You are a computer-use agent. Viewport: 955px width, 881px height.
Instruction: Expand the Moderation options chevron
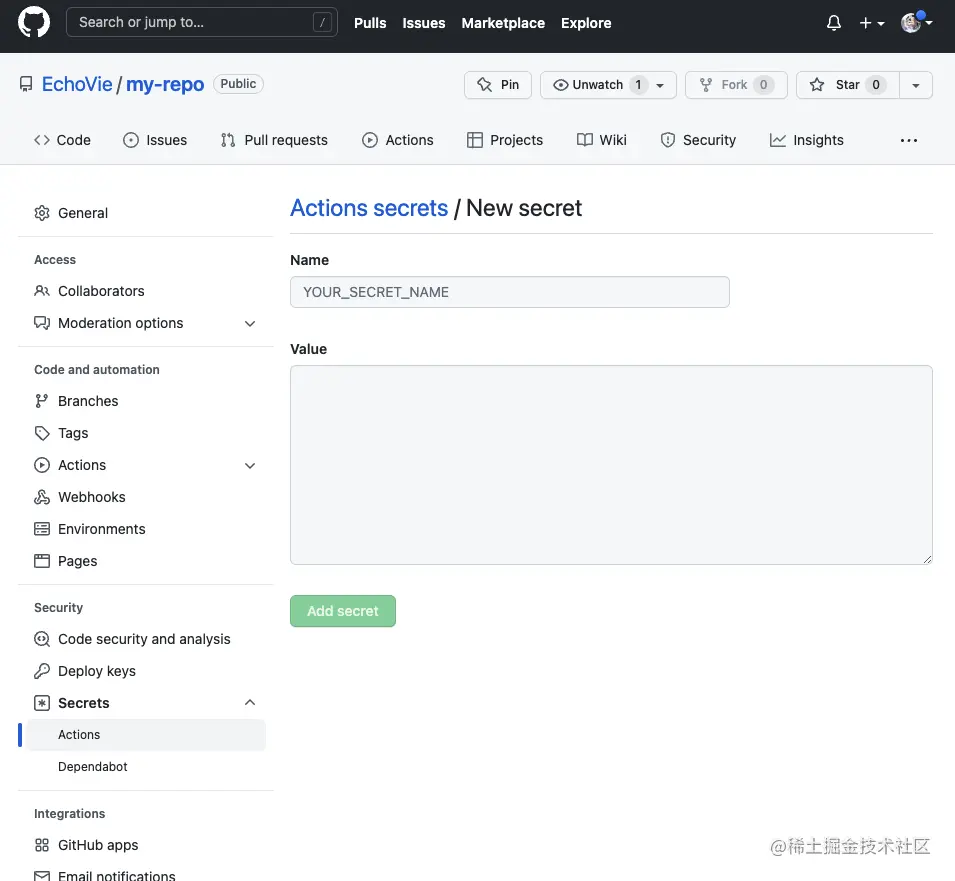(250, 323)
